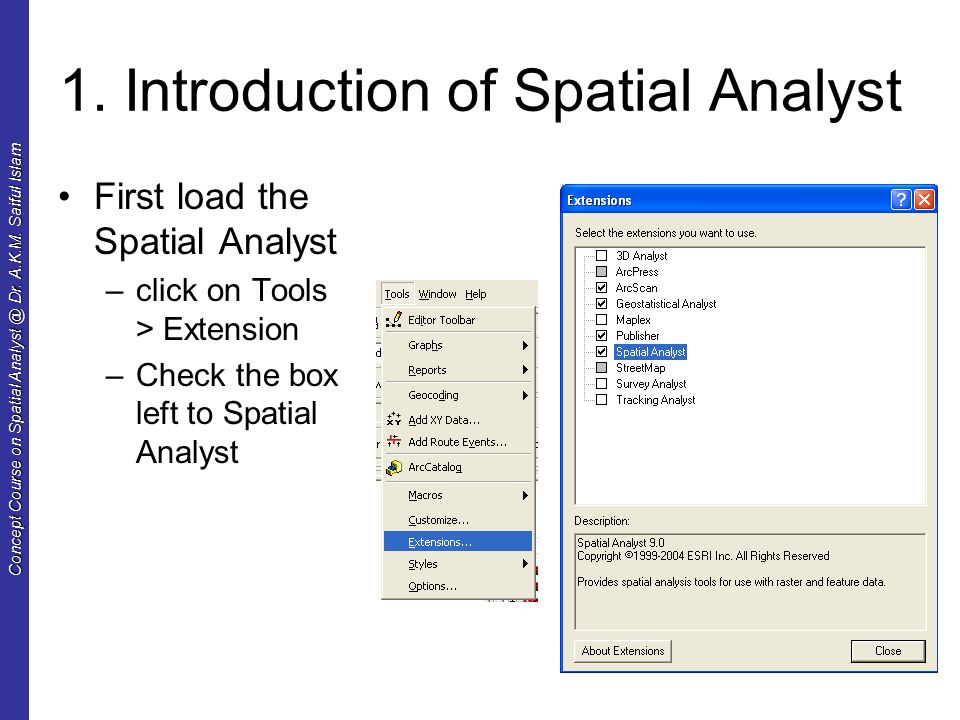Click the Add Route Events icon
This screenshot has height=720, width=960.
click(x=394, y=441)
